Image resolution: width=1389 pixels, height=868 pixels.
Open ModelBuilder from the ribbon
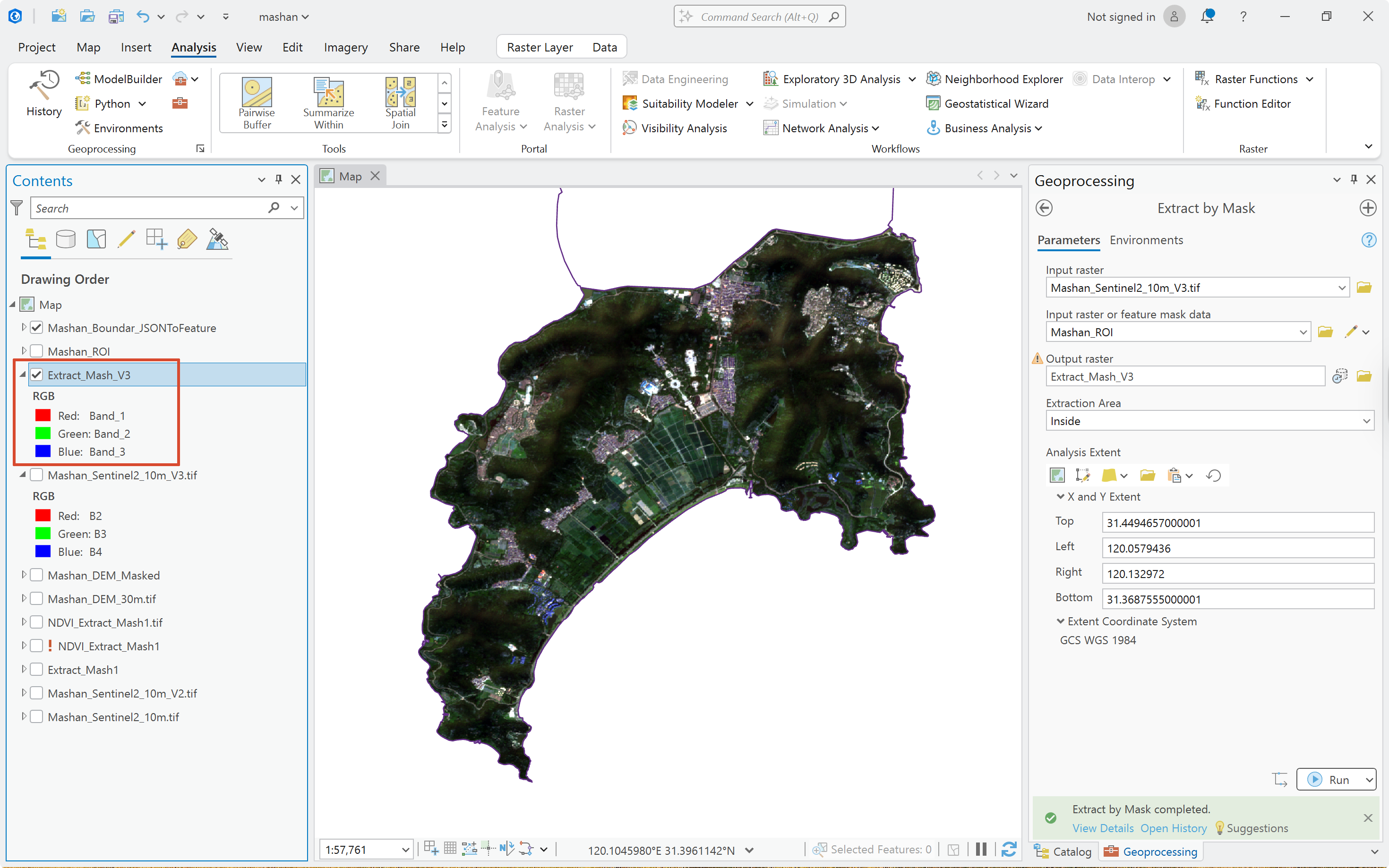(119, 79)
